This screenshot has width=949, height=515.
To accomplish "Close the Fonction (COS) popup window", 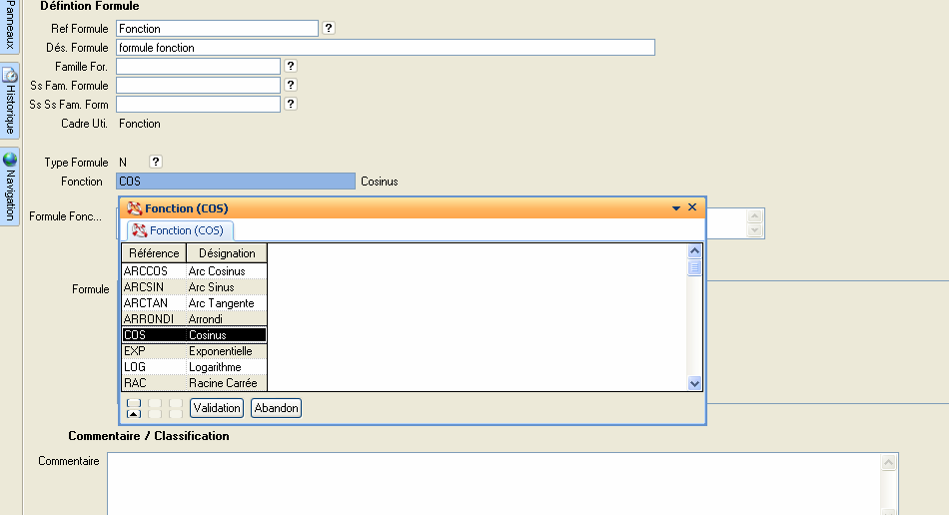I will tap(692, 207).
